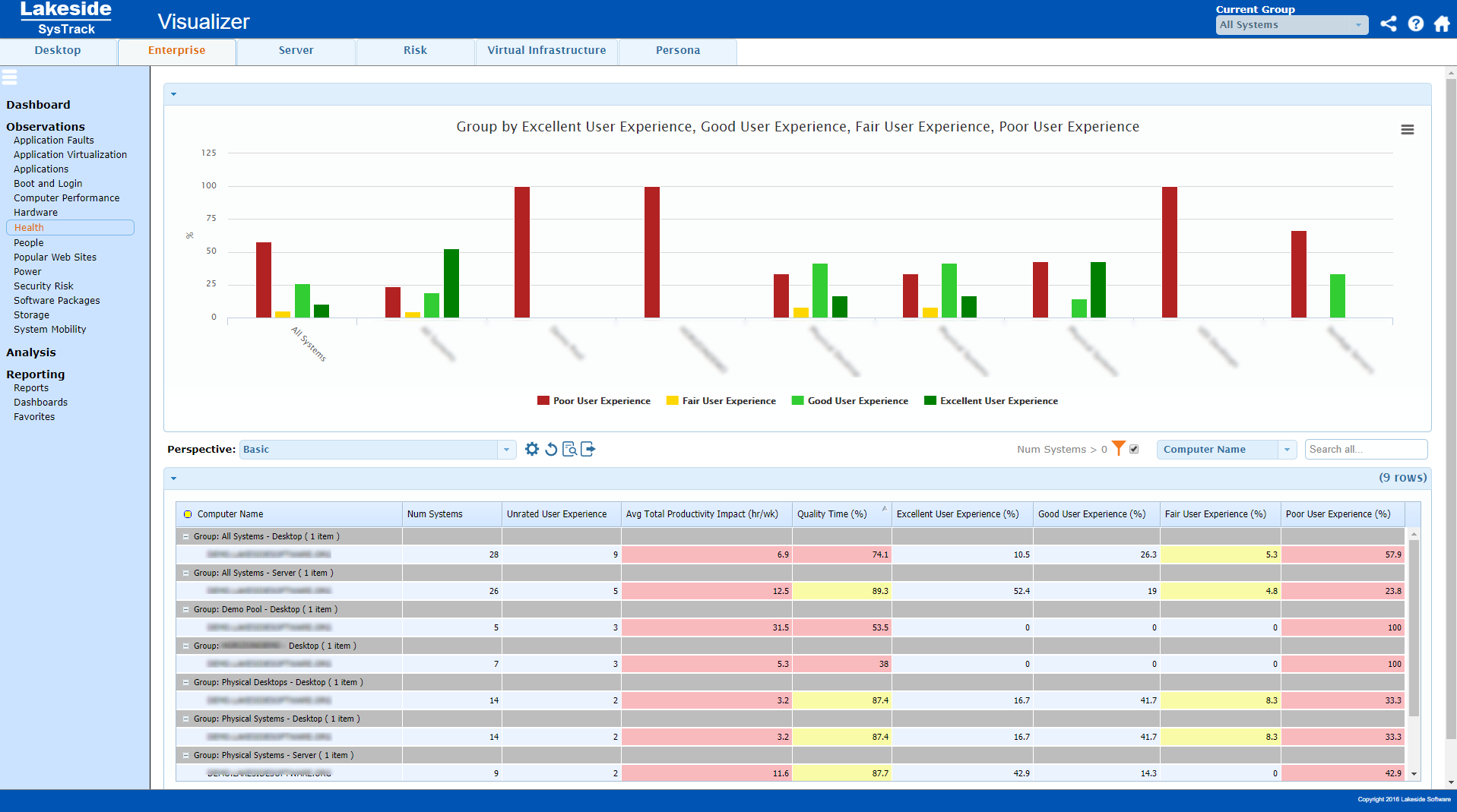Image resolution: width=1457 pixels, height=812 pixels.
Task: Sort by Unrated User Experience column
Action: point(561,514)
